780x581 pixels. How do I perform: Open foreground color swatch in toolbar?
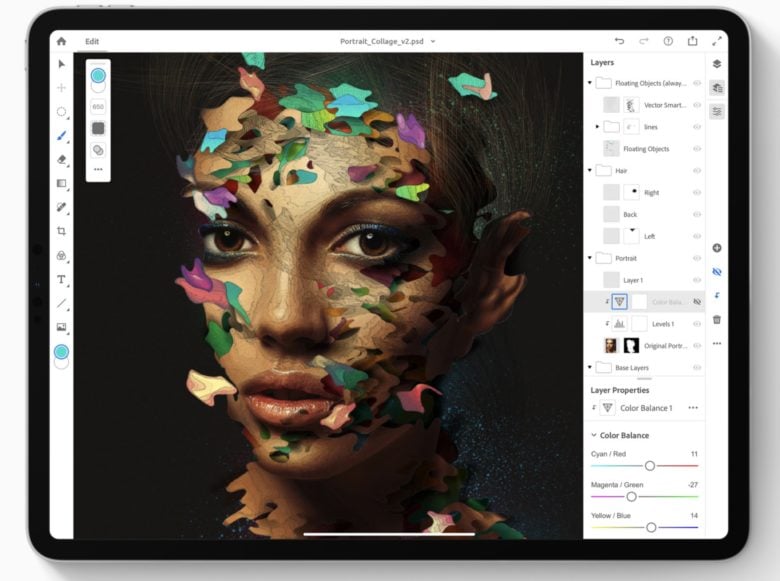coord(61,352)
